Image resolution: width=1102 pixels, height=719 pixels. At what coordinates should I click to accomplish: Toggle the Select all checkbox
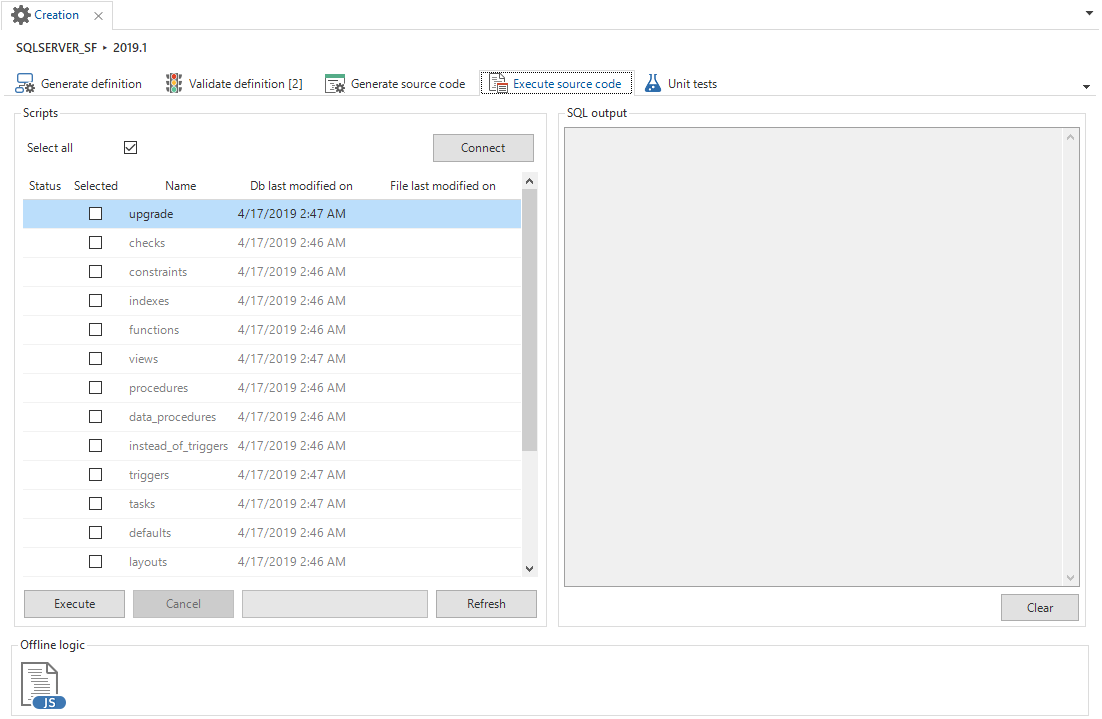pos(130,148)
